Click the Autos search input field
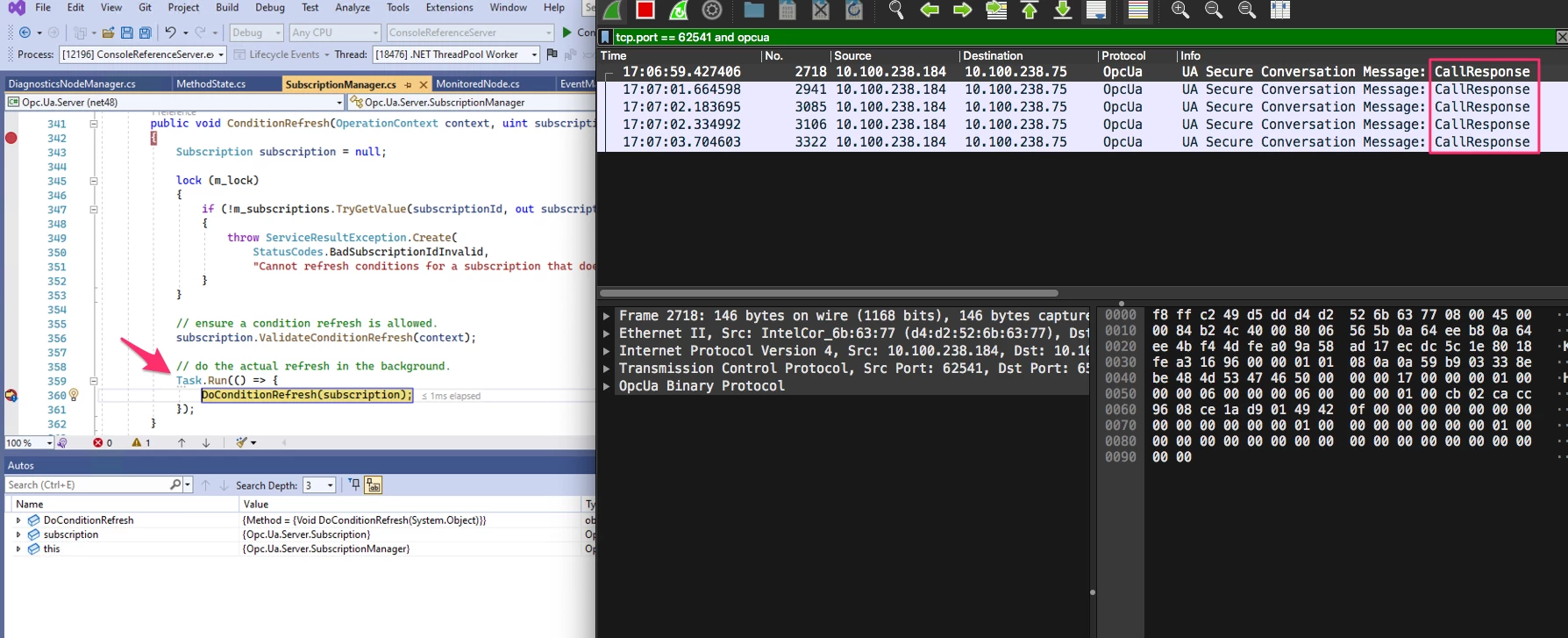1568x638 pixels. tap(86, 485)
